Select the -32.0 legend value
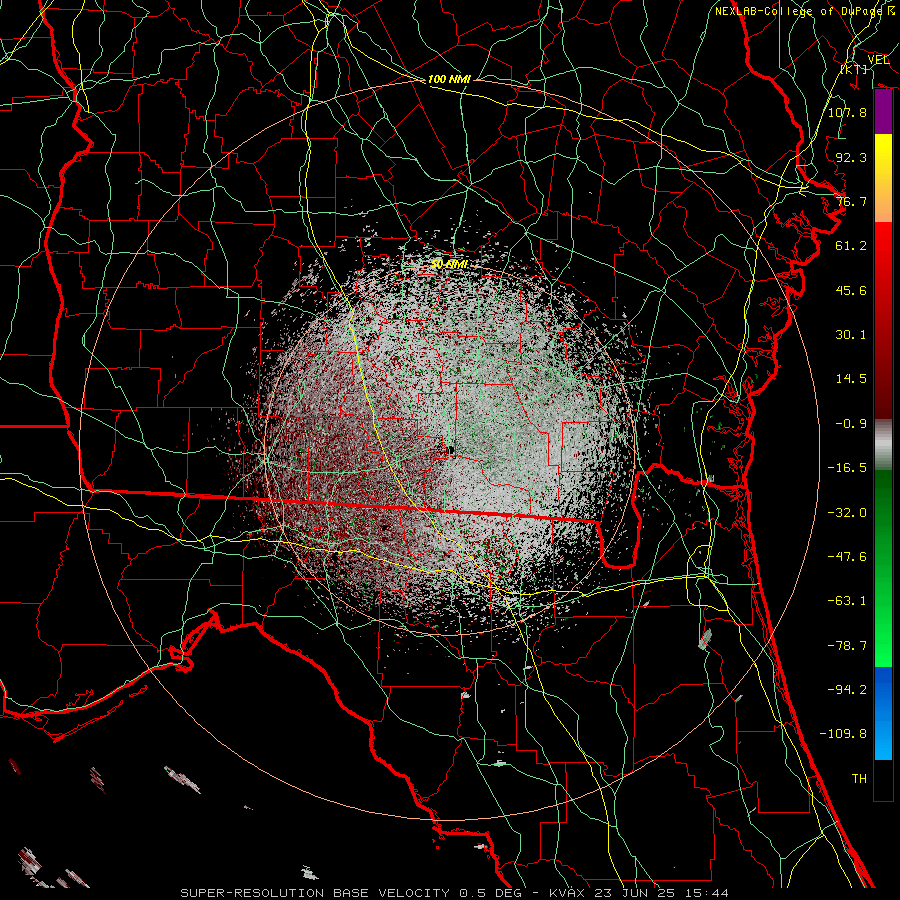Screen dimensions: 900x900 pyautogui.click(x=847, y=512)
